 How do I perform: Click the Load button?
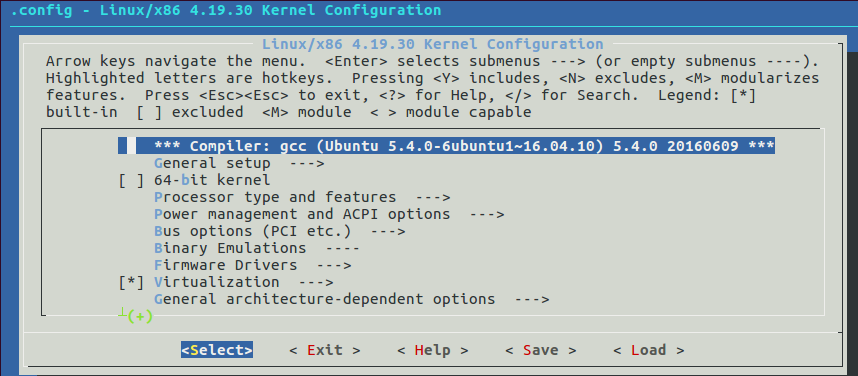click(648, 350)
